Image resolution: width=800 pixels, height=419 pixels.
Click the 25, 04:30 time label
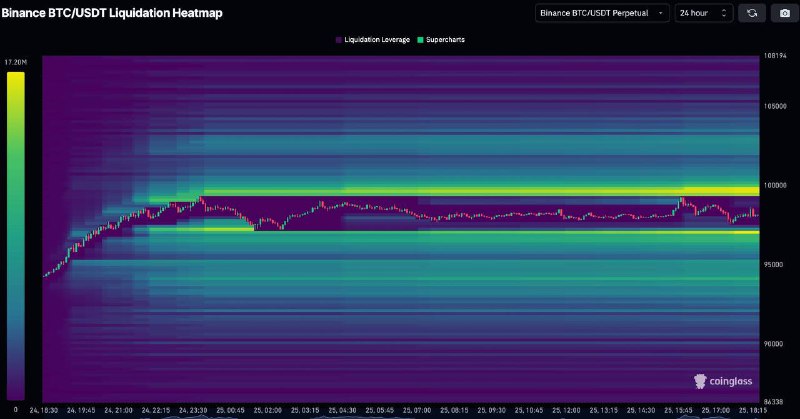click(x=342, y=410)
